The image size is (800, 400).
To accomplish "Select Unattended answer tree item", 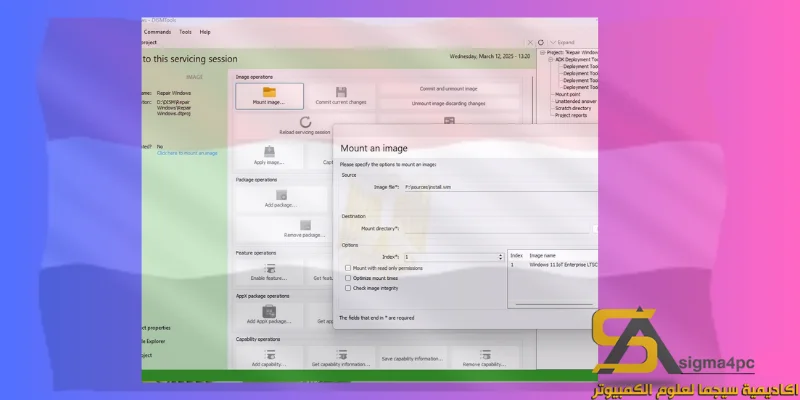I will [576, 102].
